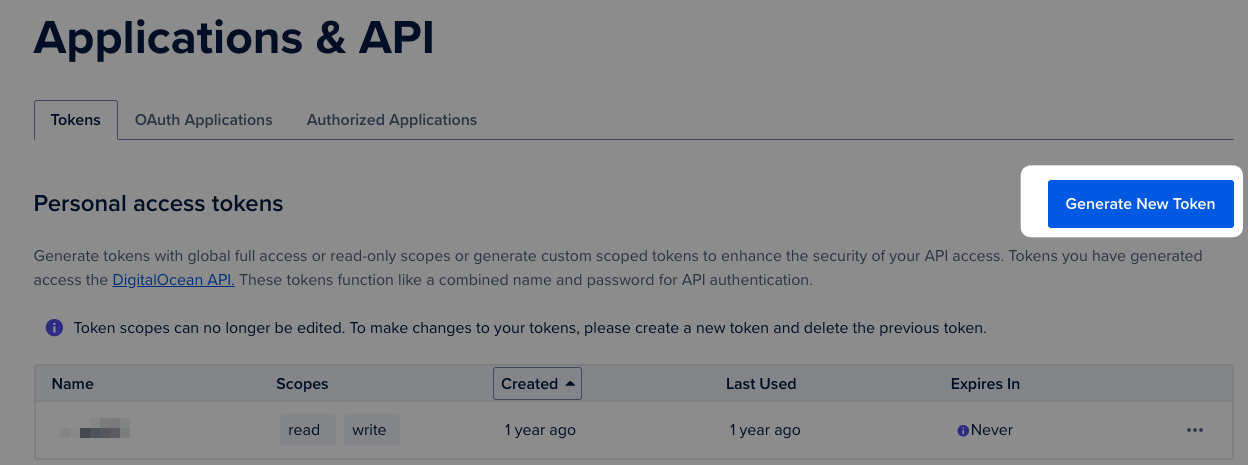The height and width of the screenshot is (465, 1248).
Task: Go to the Authorized Applications tab
Action: point(392,120)
